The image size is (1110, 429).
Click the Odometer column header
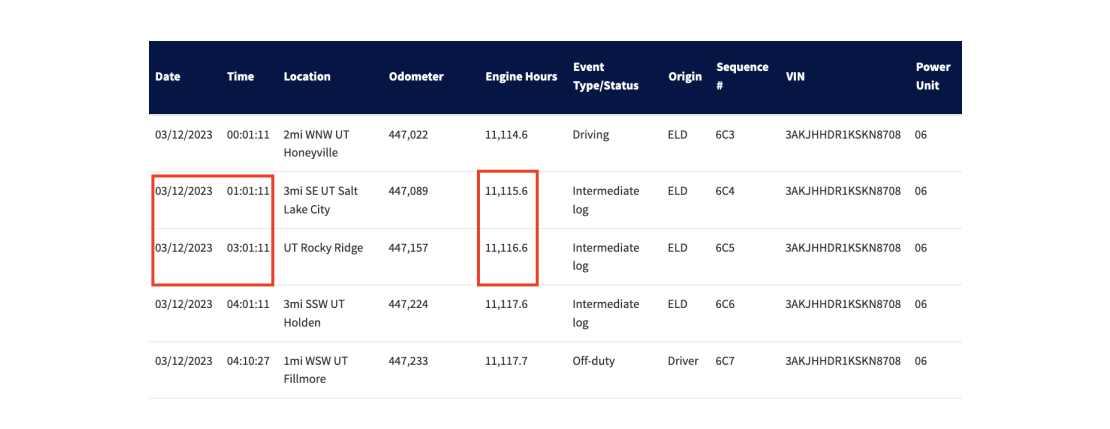coord(416,76)
